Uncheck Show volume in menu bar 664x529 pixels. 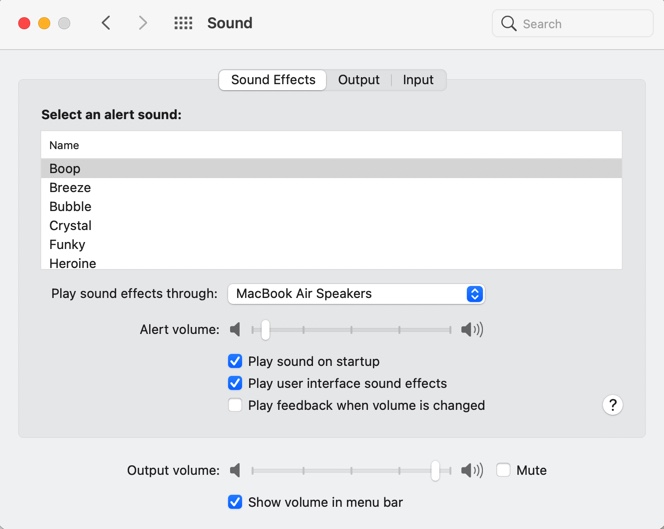[235, 502]
